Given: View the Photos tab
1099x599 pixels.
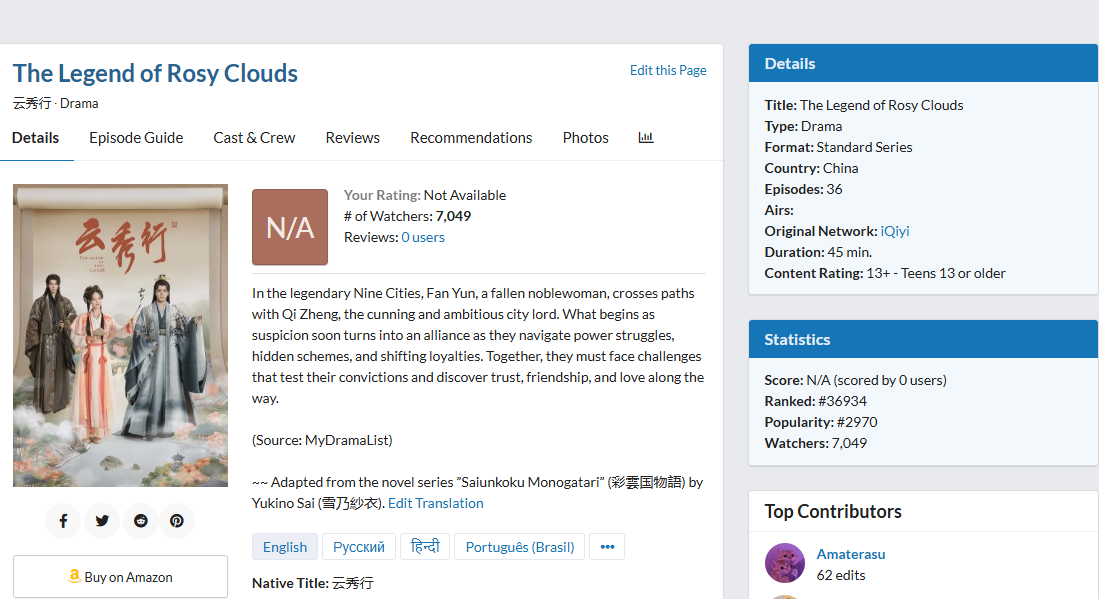Looking at the screenshot, I should point(585,138).
